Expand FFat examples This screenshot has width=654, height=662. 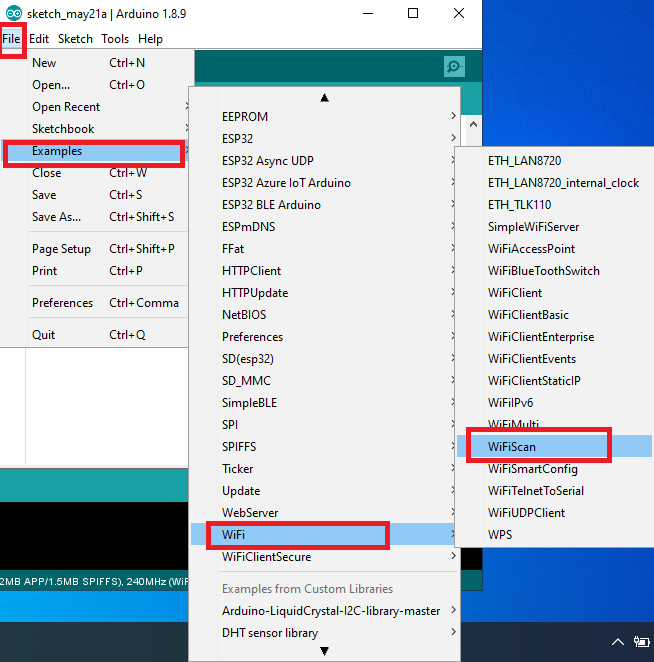323,249
